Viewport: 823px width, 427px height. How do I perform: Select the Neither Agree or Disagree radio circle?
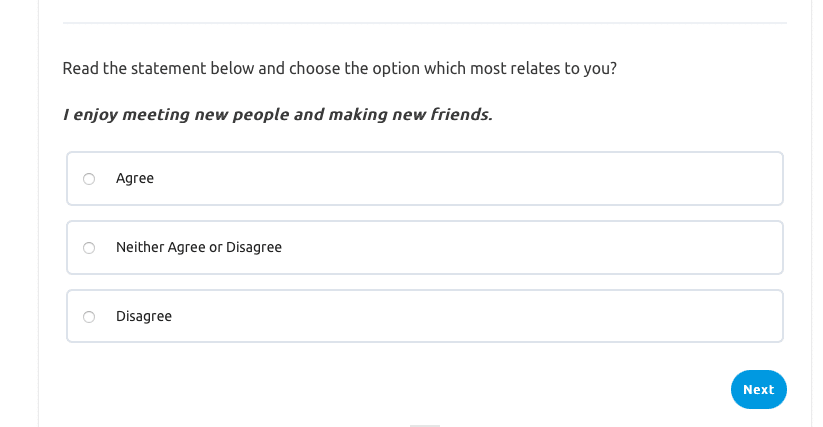pos(89,248)
